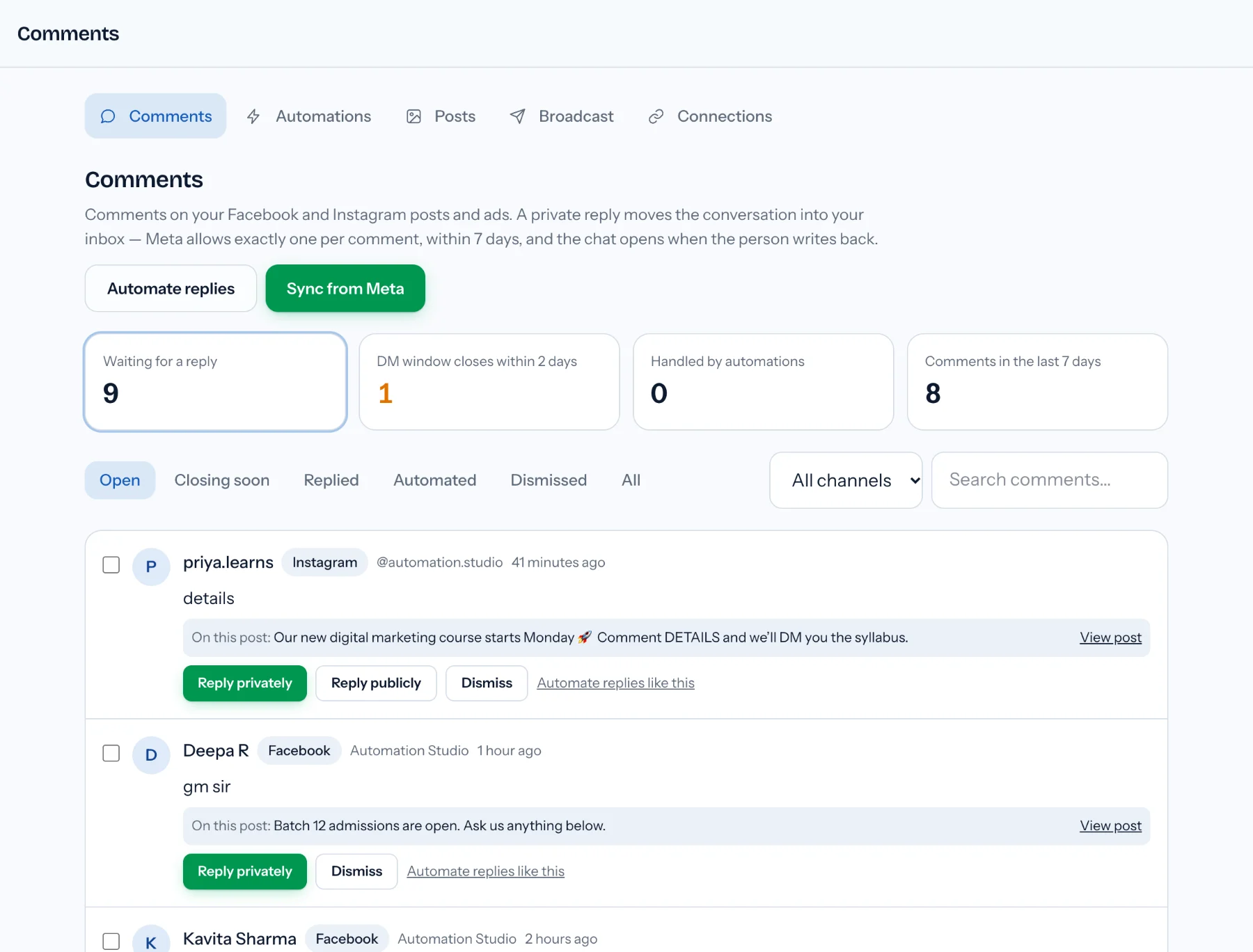Select the priya.learns comment checkbox
The image size is (1253, 952).
pos(111,564)
